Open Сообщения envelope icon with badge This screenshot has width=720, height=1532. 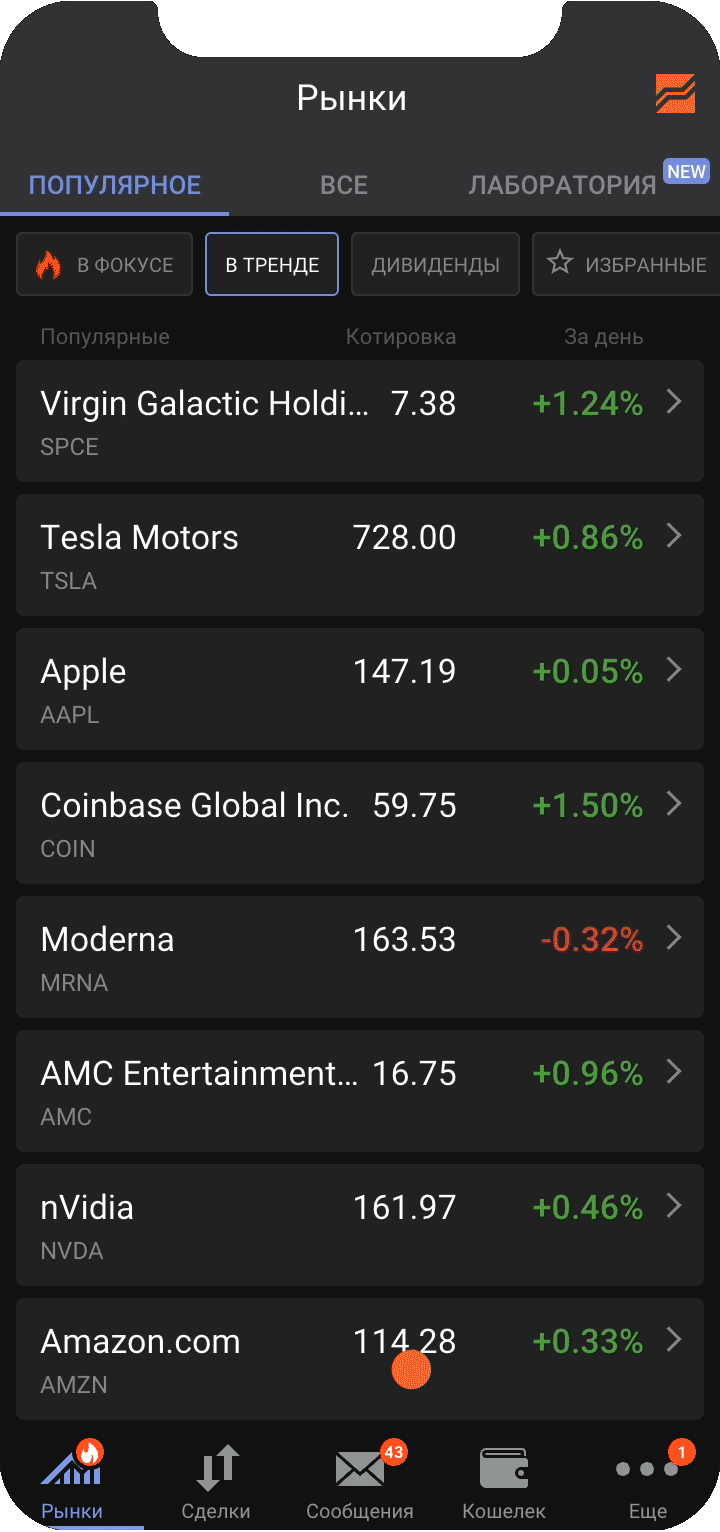(x=360, y=1468)
